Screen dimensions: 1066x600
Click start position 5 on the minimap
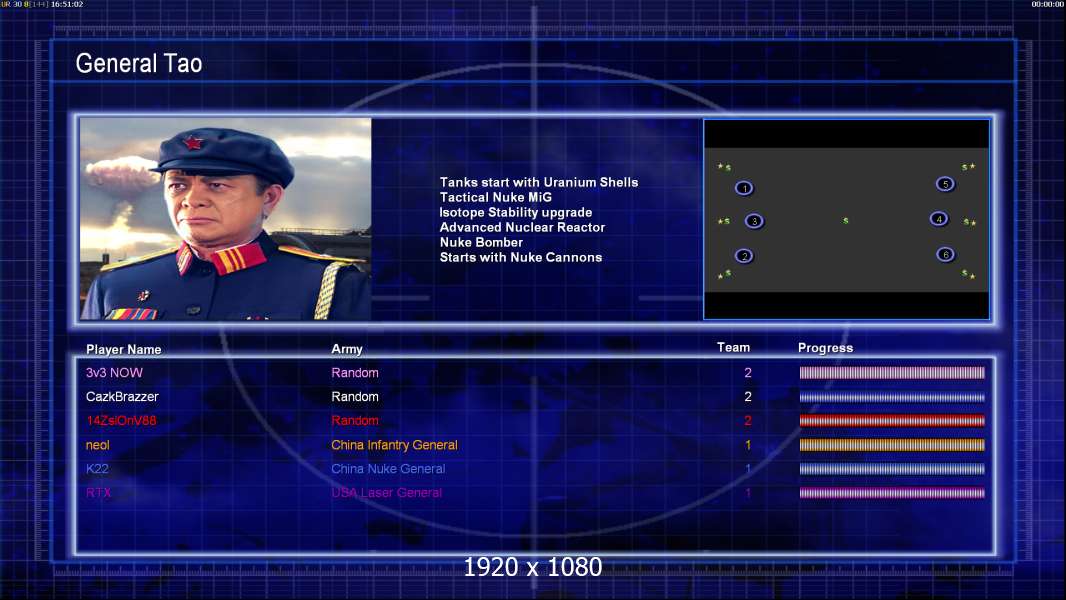click(x=945, y=184)
